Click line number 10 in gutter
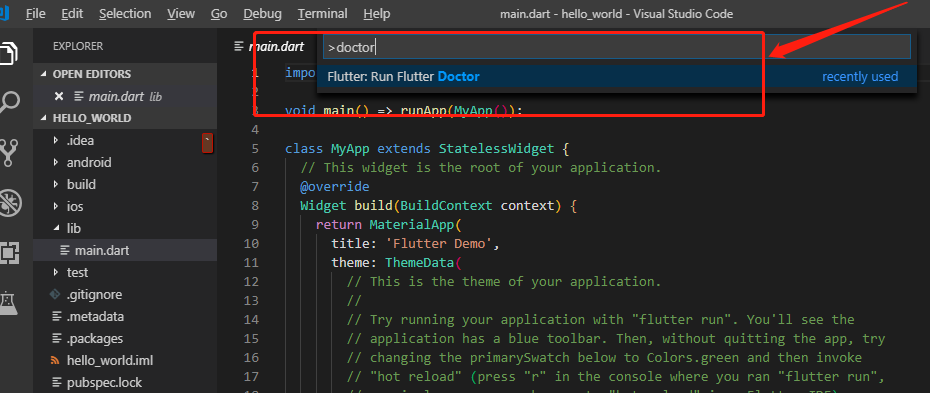 tap(251, 244)
